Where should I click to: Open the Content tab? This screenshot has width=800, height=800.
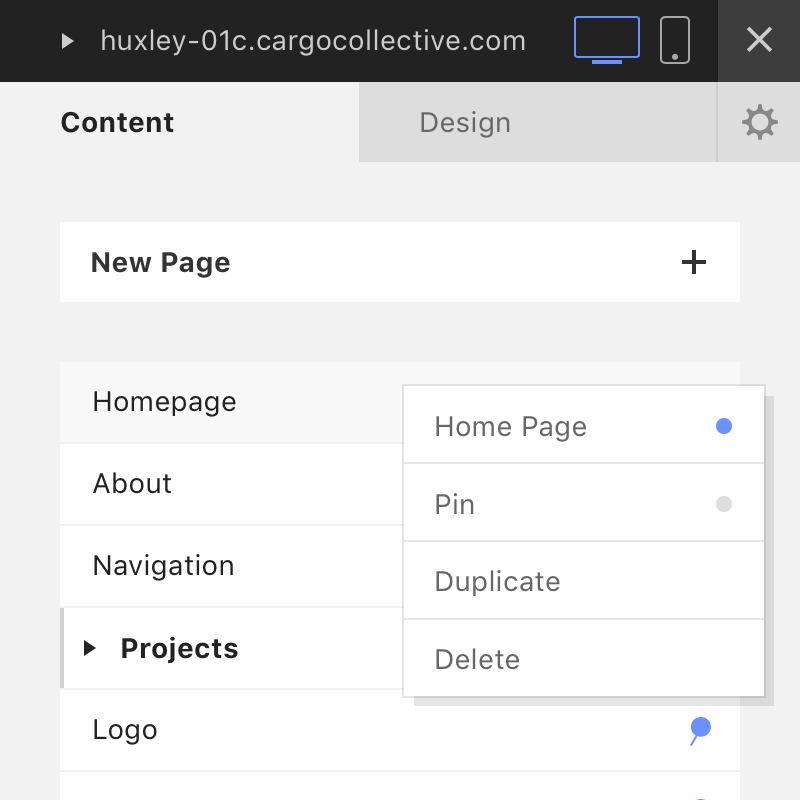117,123
